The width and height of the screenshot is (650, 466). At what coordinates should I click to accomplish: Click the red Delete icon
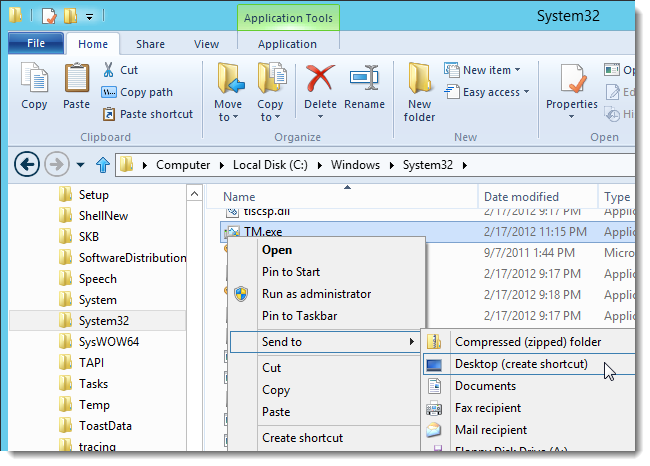(x=320, y=78)
